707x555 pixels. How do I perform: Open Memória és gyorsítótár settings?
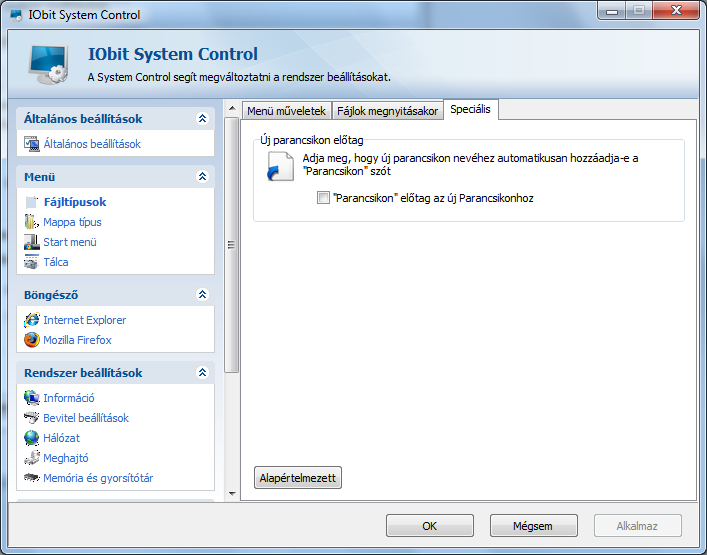(x=98, y=478)
